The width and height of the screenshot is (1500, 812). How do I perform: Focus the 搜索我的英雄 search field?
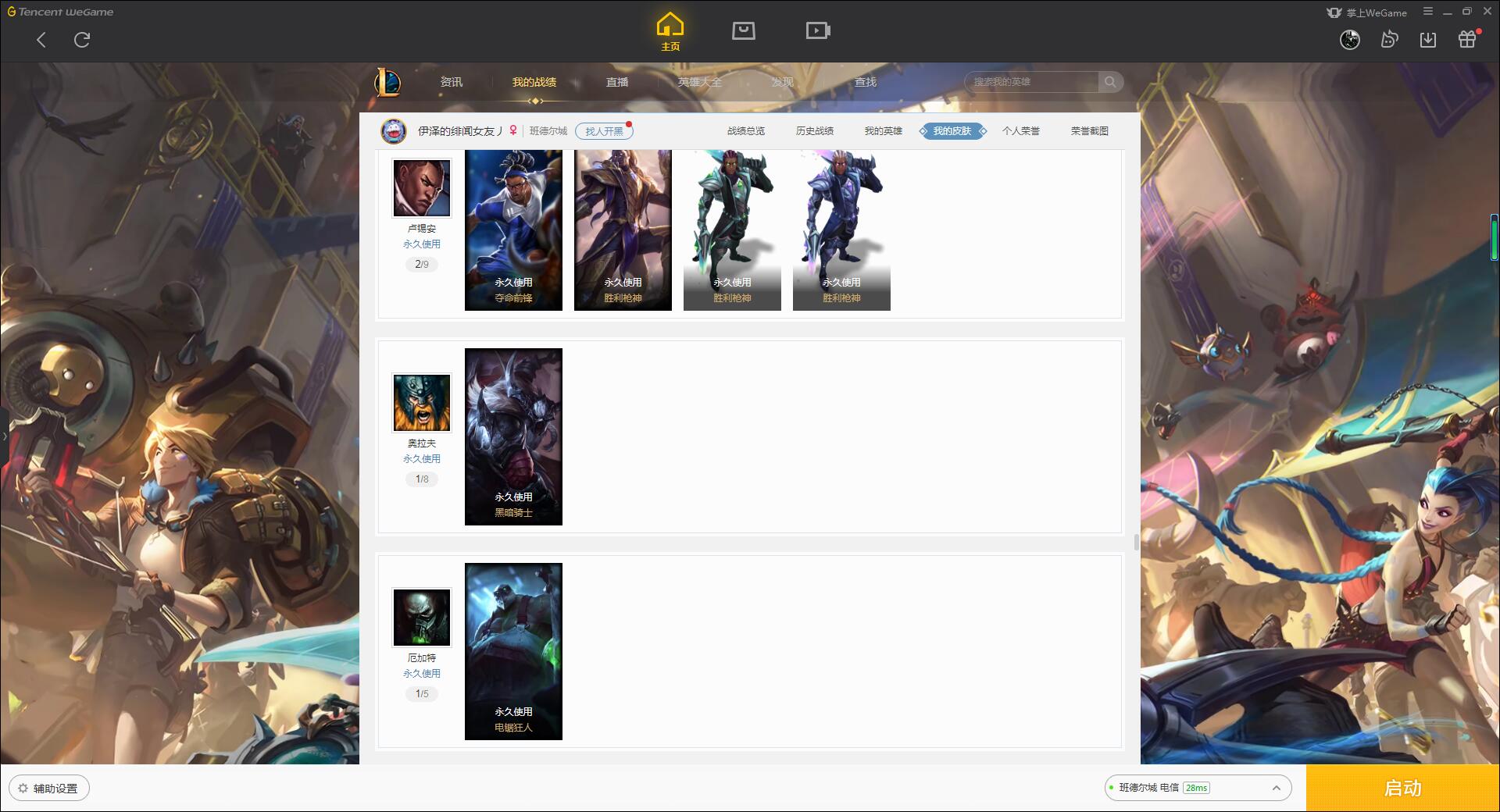coord(1031,82)
